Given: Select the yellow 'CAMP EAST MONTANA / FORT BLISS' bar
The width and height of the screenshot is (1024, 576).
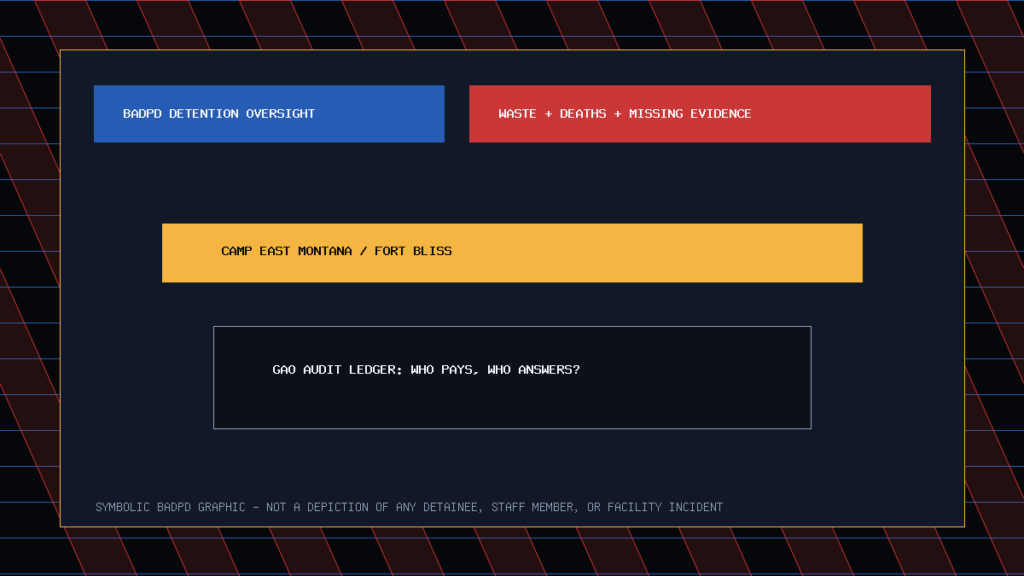Looking at the screenshot, I should pyautogui.click(x=512, y=253).
